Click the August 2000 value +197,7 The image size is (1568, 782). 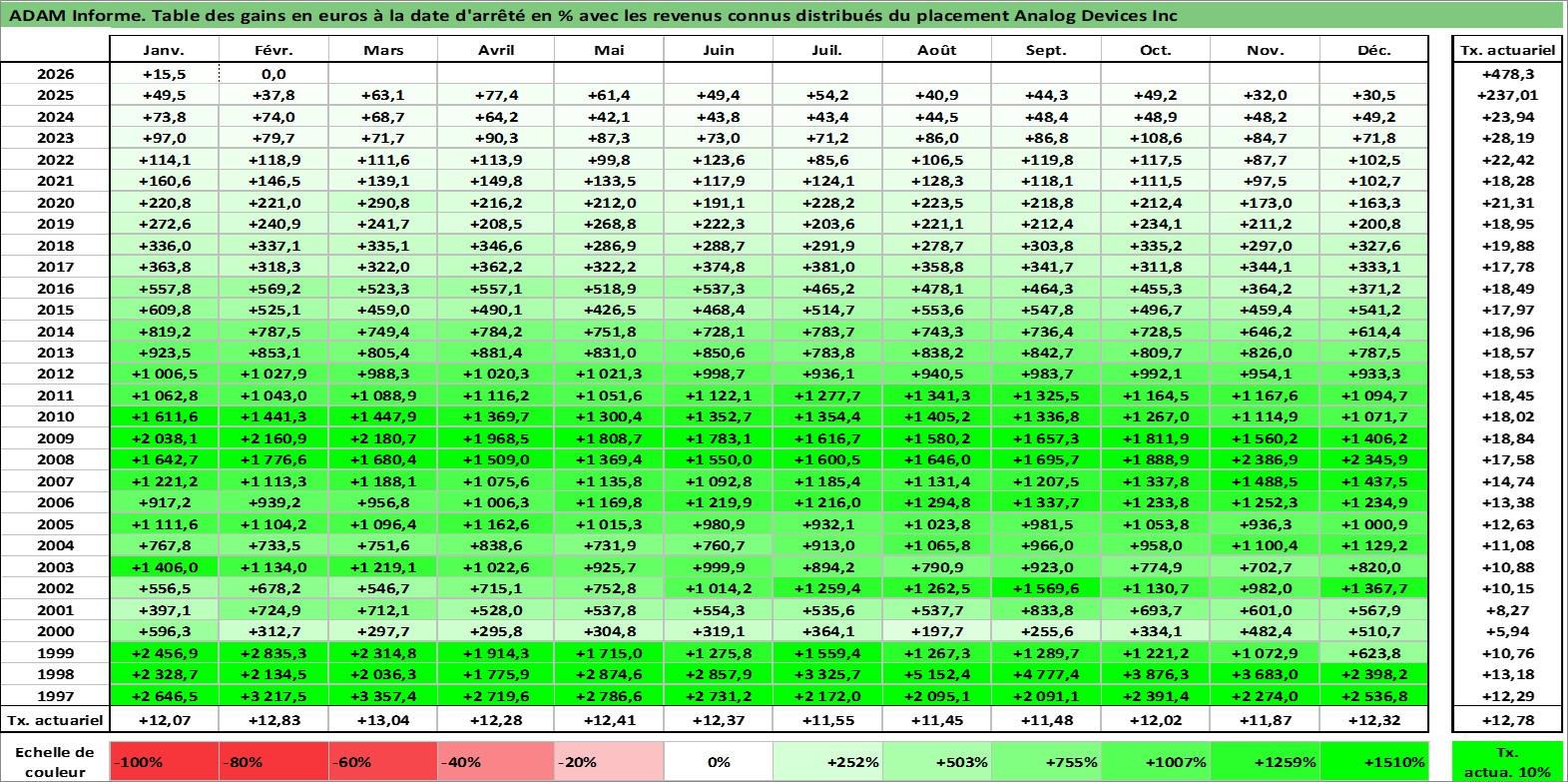[x=936, y=631]
